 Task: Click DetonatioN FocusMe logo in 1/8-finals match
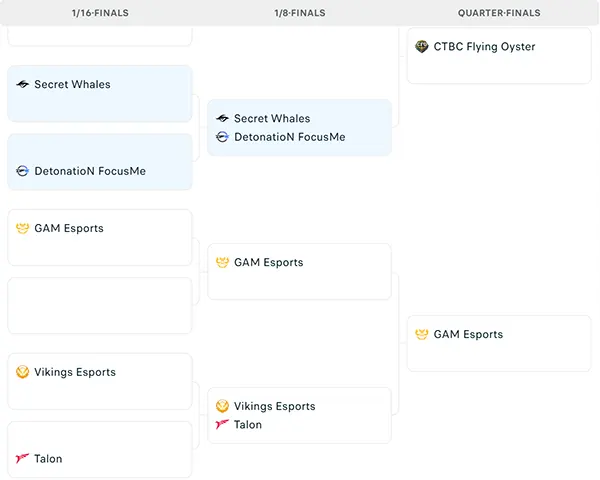[x=222, y=137]
